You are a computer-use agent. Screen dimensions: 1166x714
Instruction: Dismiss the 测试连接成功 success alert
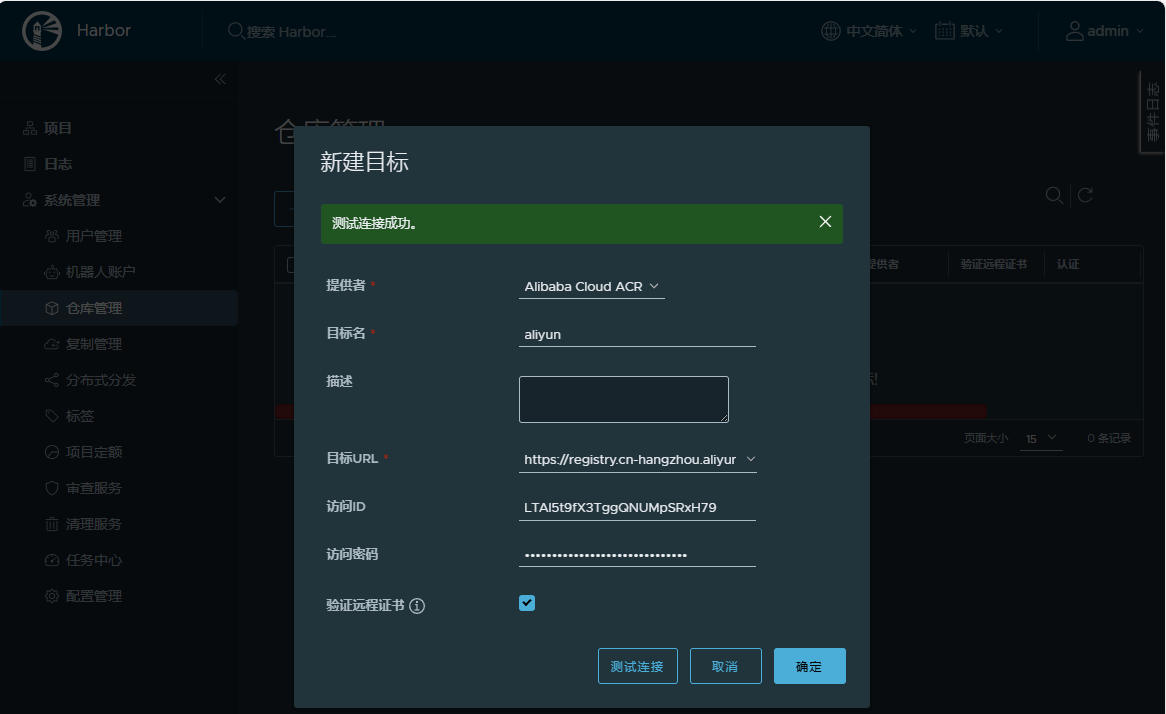tap(825, 222)
